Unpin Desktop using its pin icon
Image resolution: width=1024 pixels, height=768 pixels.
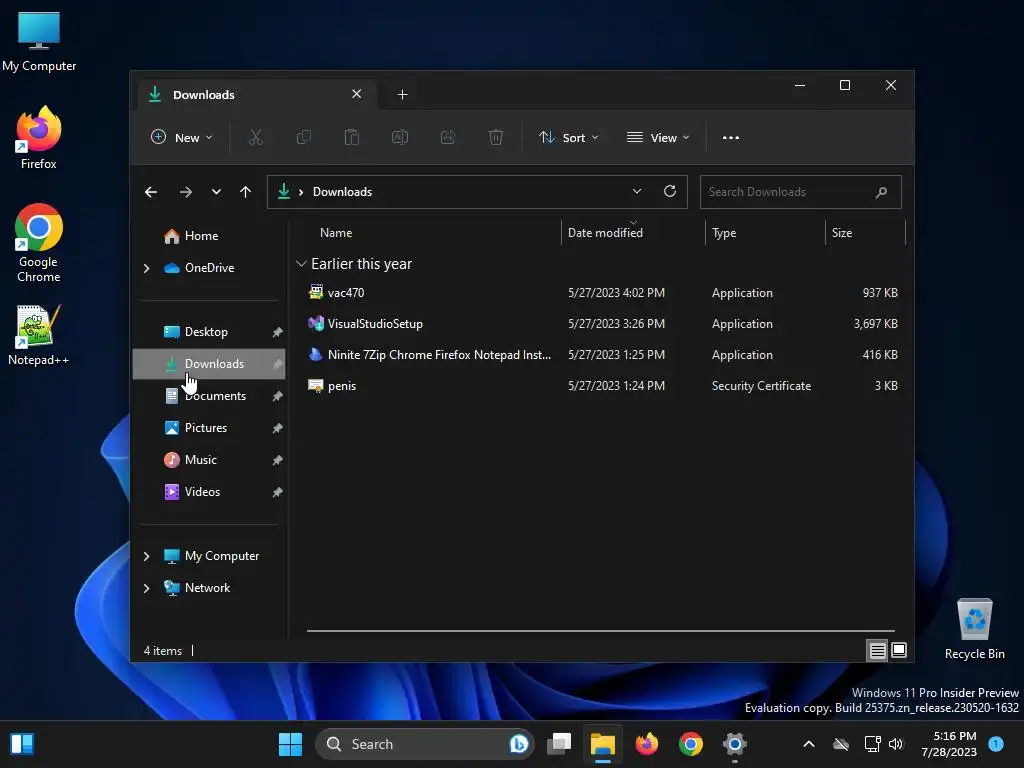277,332
